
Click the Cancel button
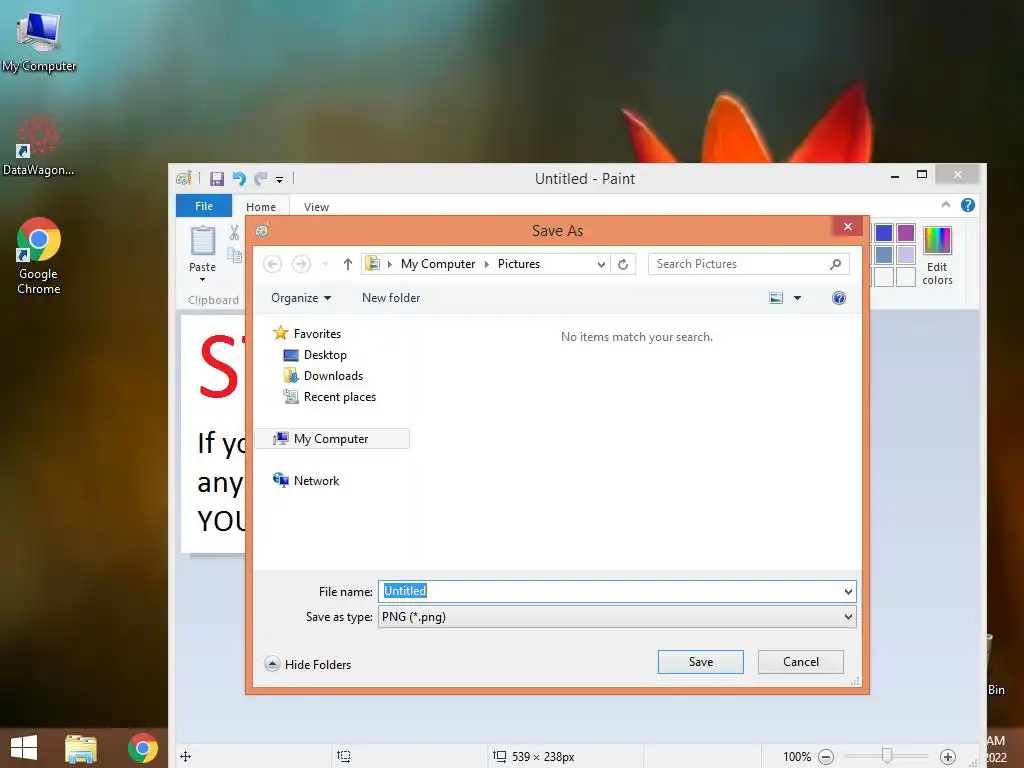click(x=801, y=662)
